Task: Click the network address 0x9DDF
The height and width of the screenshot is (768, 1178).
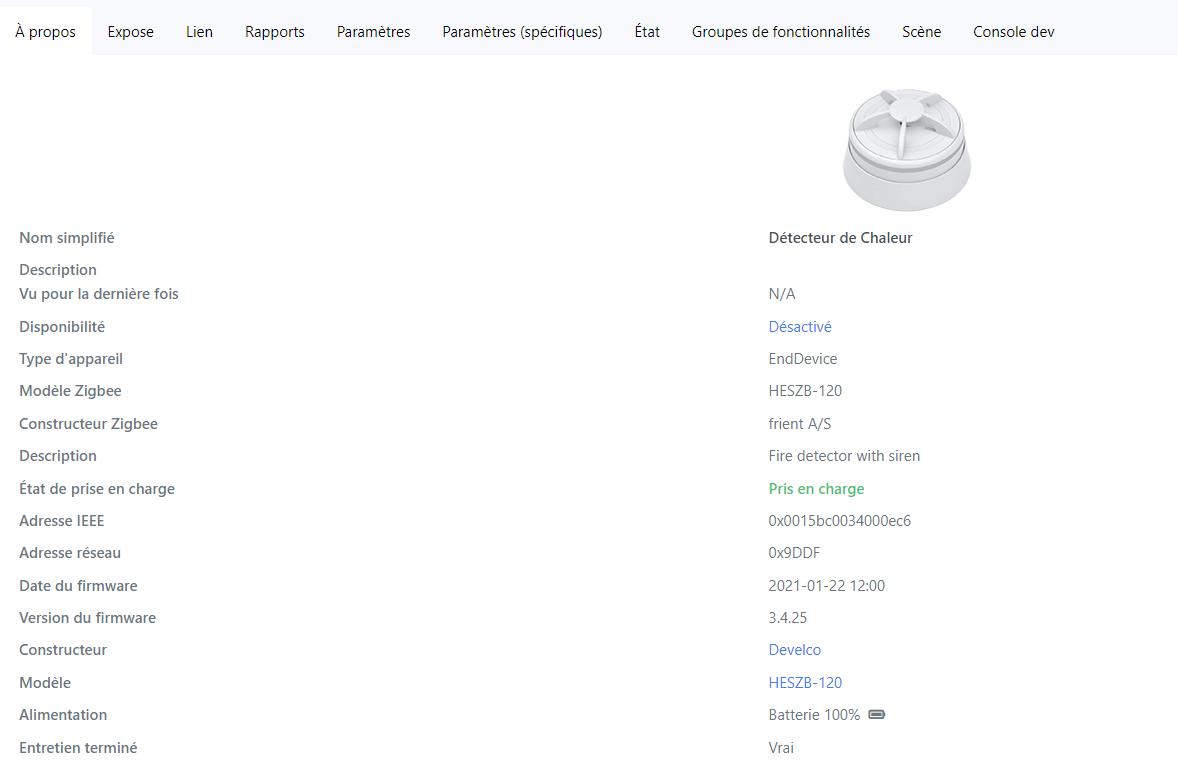Action: [x=795, y=553]
